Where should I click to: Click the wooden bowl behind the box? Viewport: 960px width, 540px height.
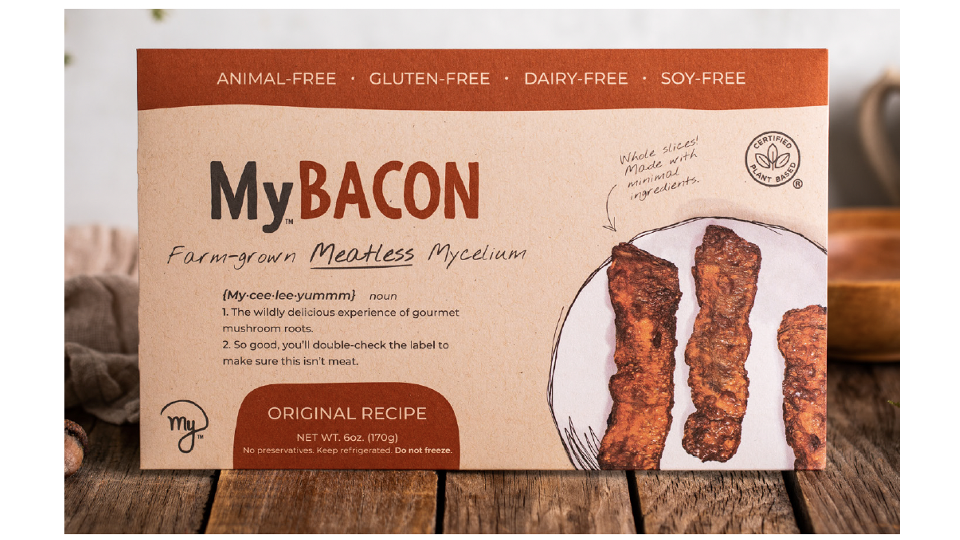click(863, 283)
